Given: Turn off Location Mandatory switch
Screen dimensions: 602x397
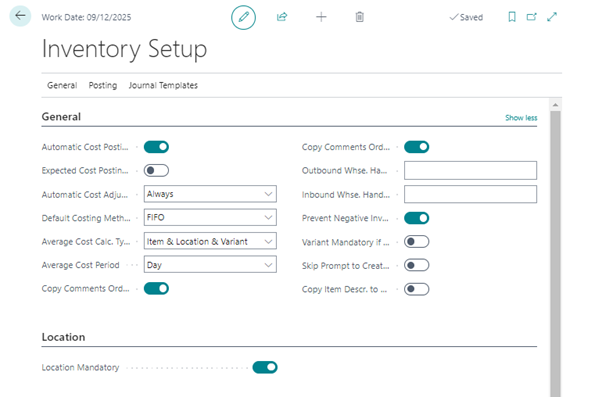Looking at the screenshot, I should tap(265, 367).
